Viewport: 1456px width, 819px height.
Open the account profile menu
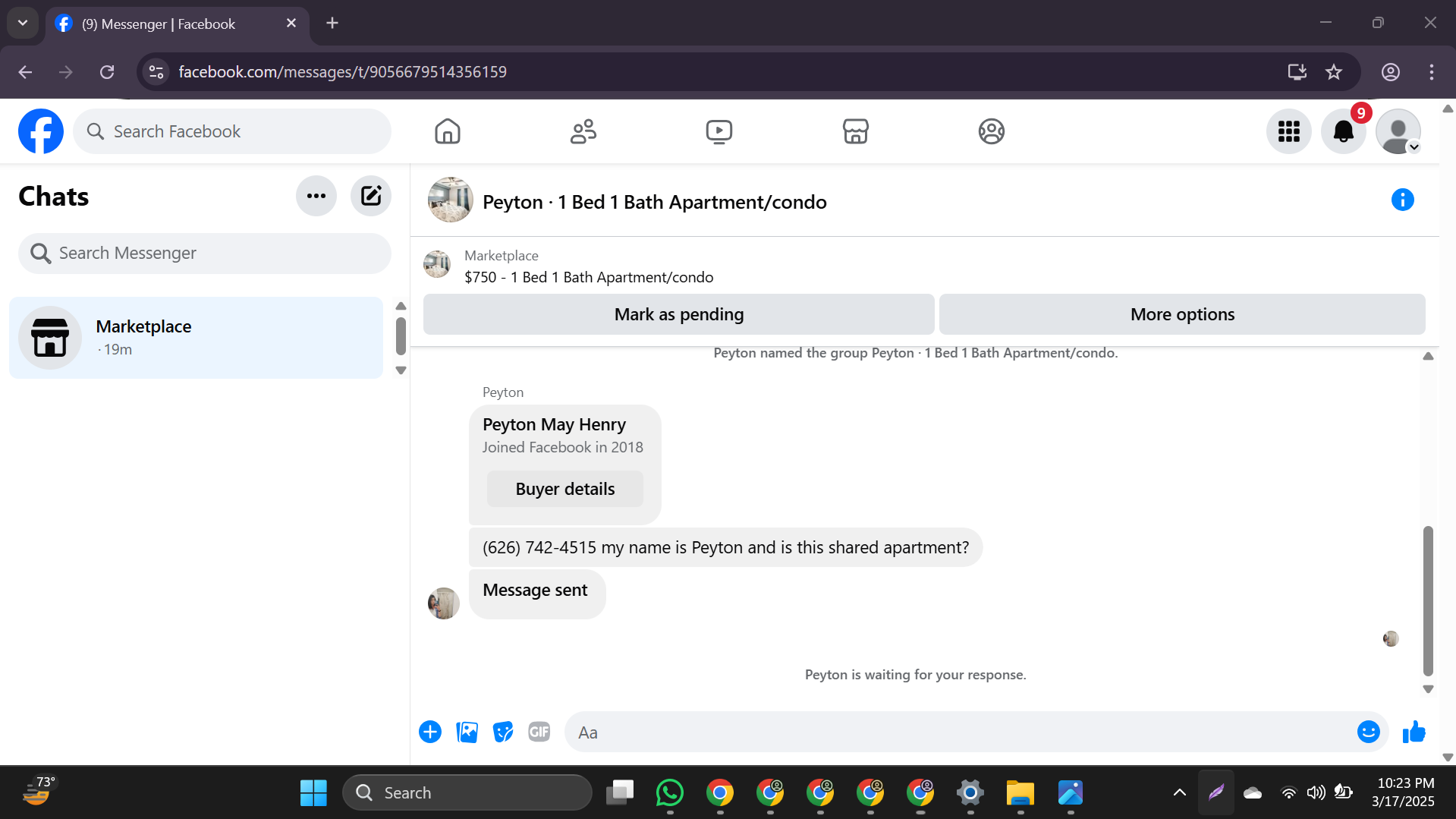(x=1398, y=131)
